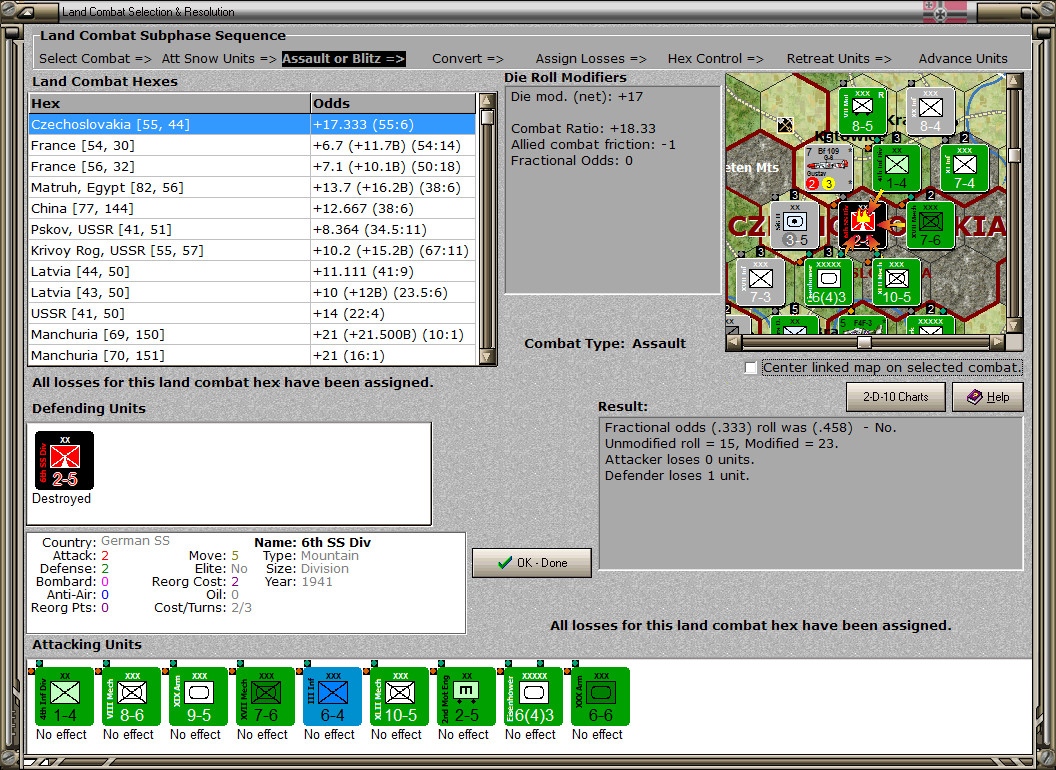The width and height of the screenshot is (1056, 770).
Task: Click map horizontal scrollbar right arrow
Action: [997, 342]
